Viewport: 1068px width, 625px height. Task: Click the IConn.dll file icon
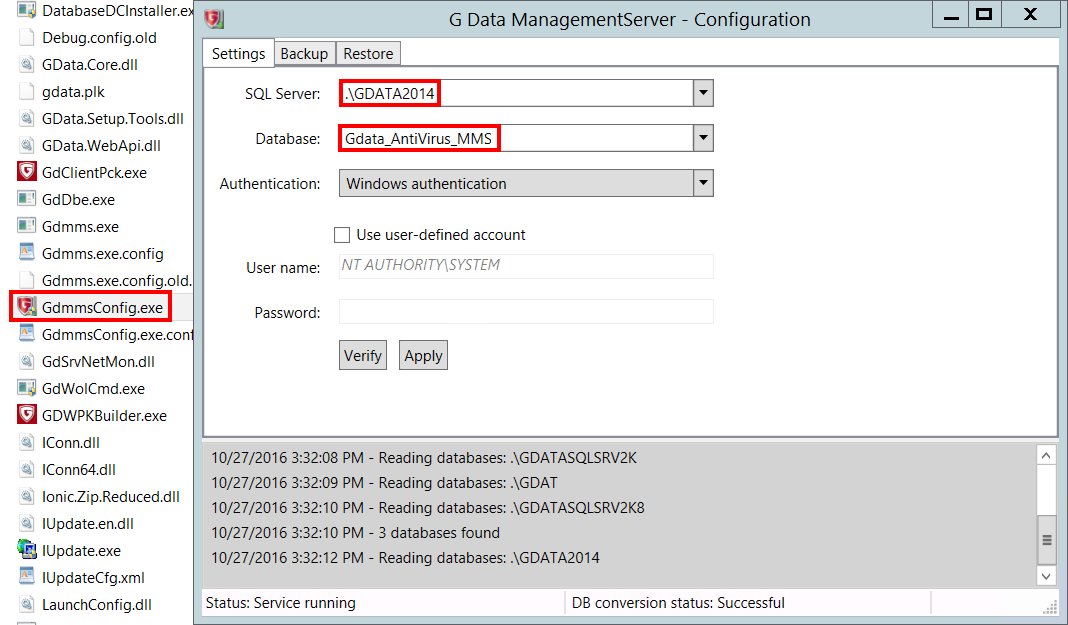click(x=27, y=443)
